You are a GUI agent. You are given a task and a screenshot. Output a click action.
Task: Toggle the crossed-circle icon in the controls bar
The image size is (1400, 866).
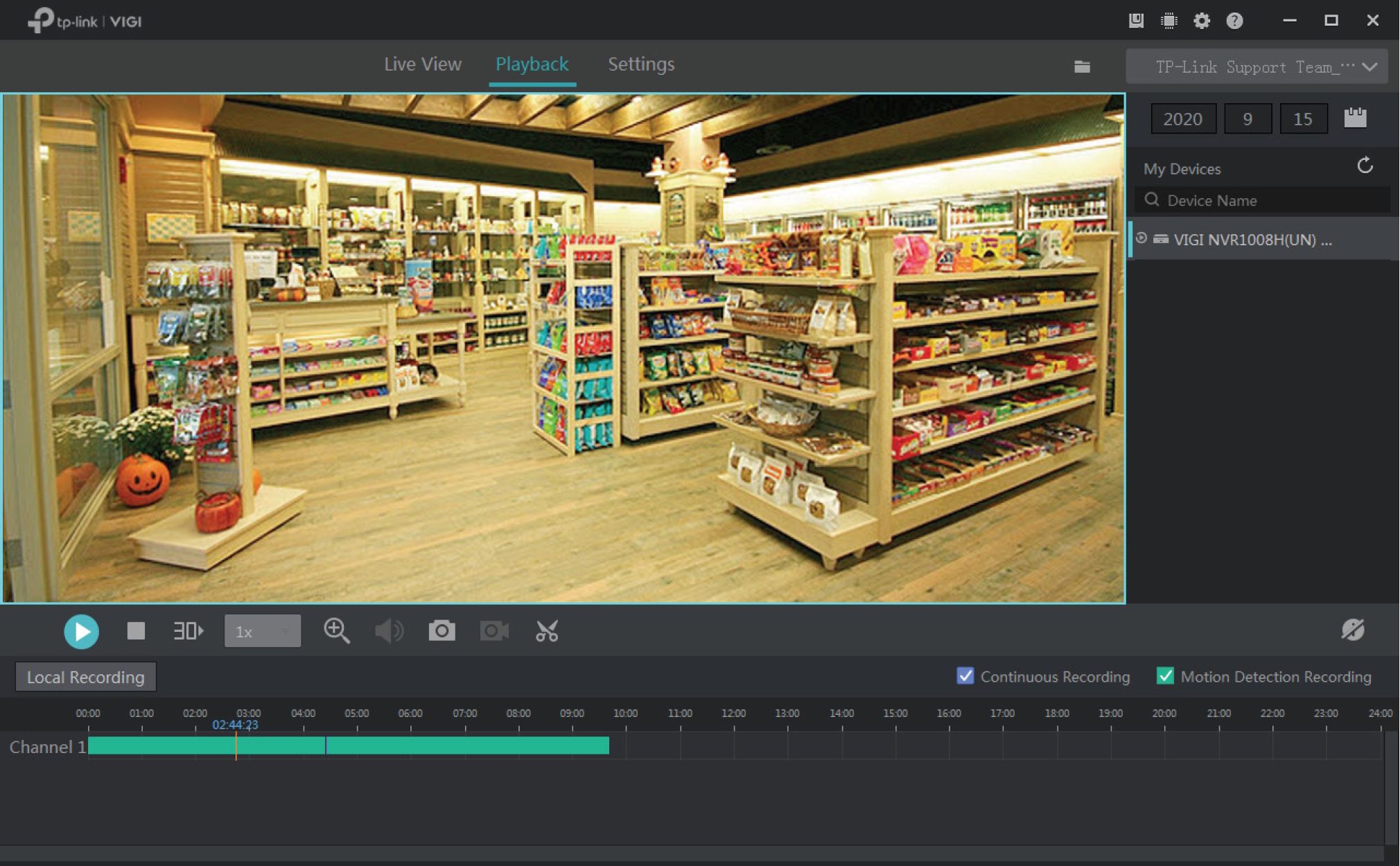pos(1352,630)
